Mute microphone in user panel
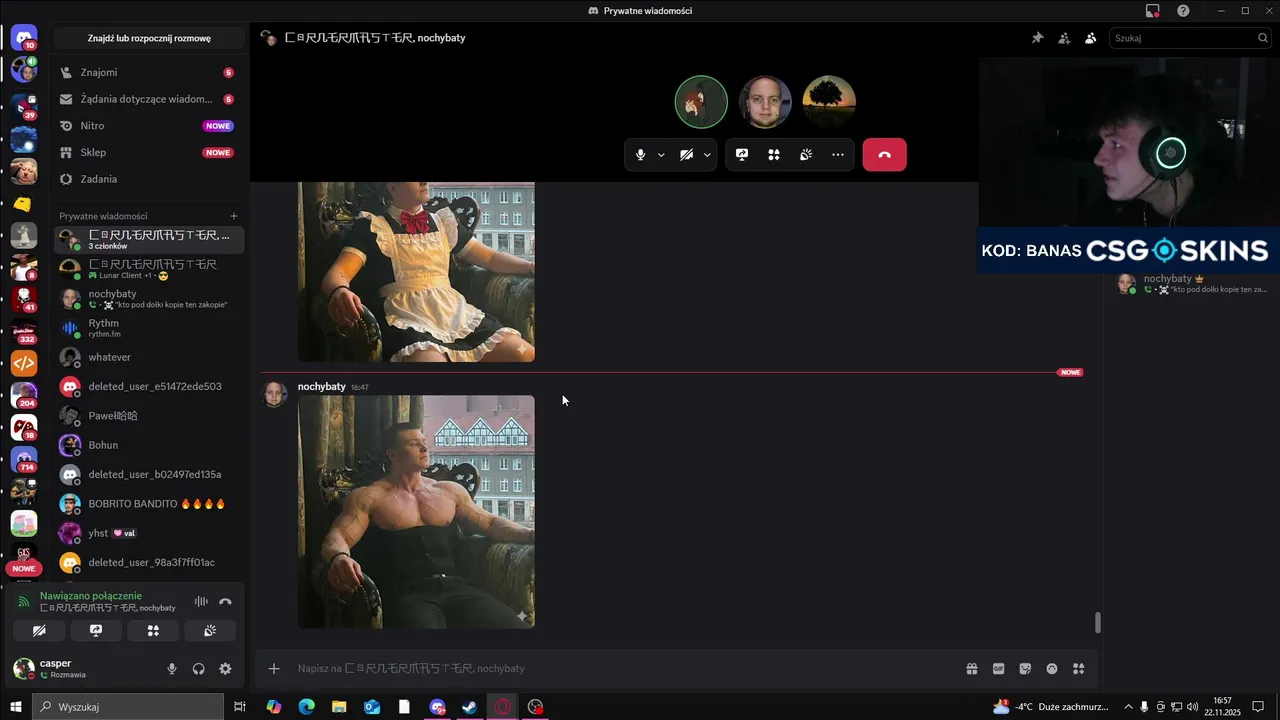 click(172, 669)
